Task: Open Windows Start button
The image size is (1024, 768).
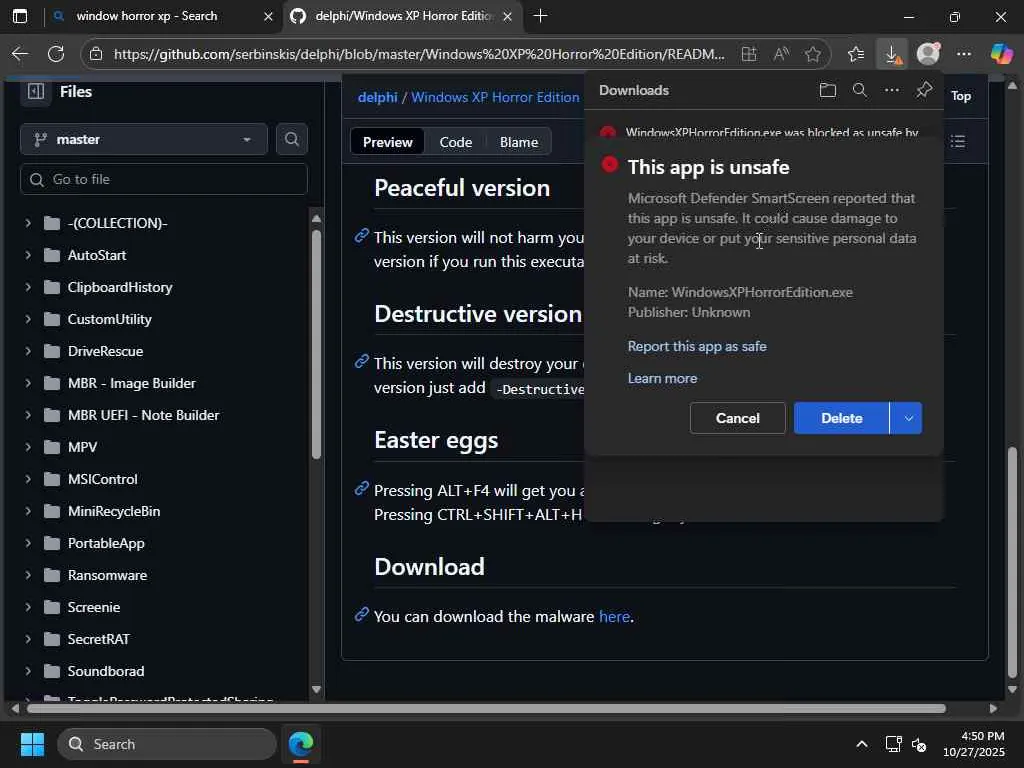Action: tap(32, 744)
